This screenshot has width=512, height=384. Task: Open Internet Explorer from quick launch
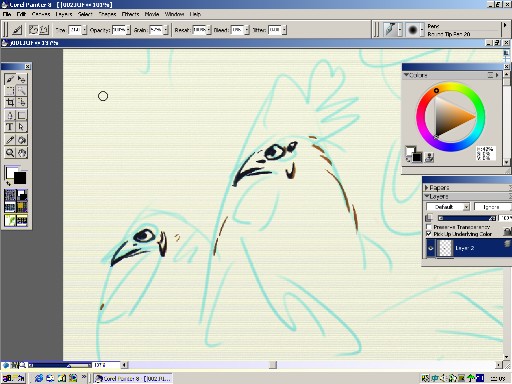coord(39,378)
